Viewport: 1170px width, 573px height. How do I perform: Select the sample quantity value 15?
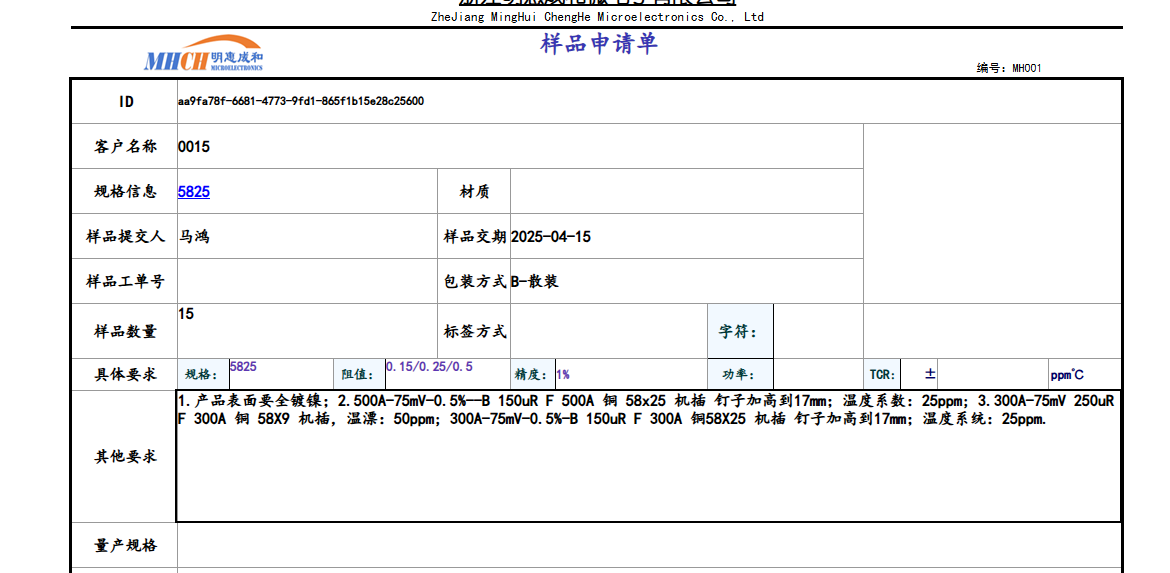coord(307,331)
